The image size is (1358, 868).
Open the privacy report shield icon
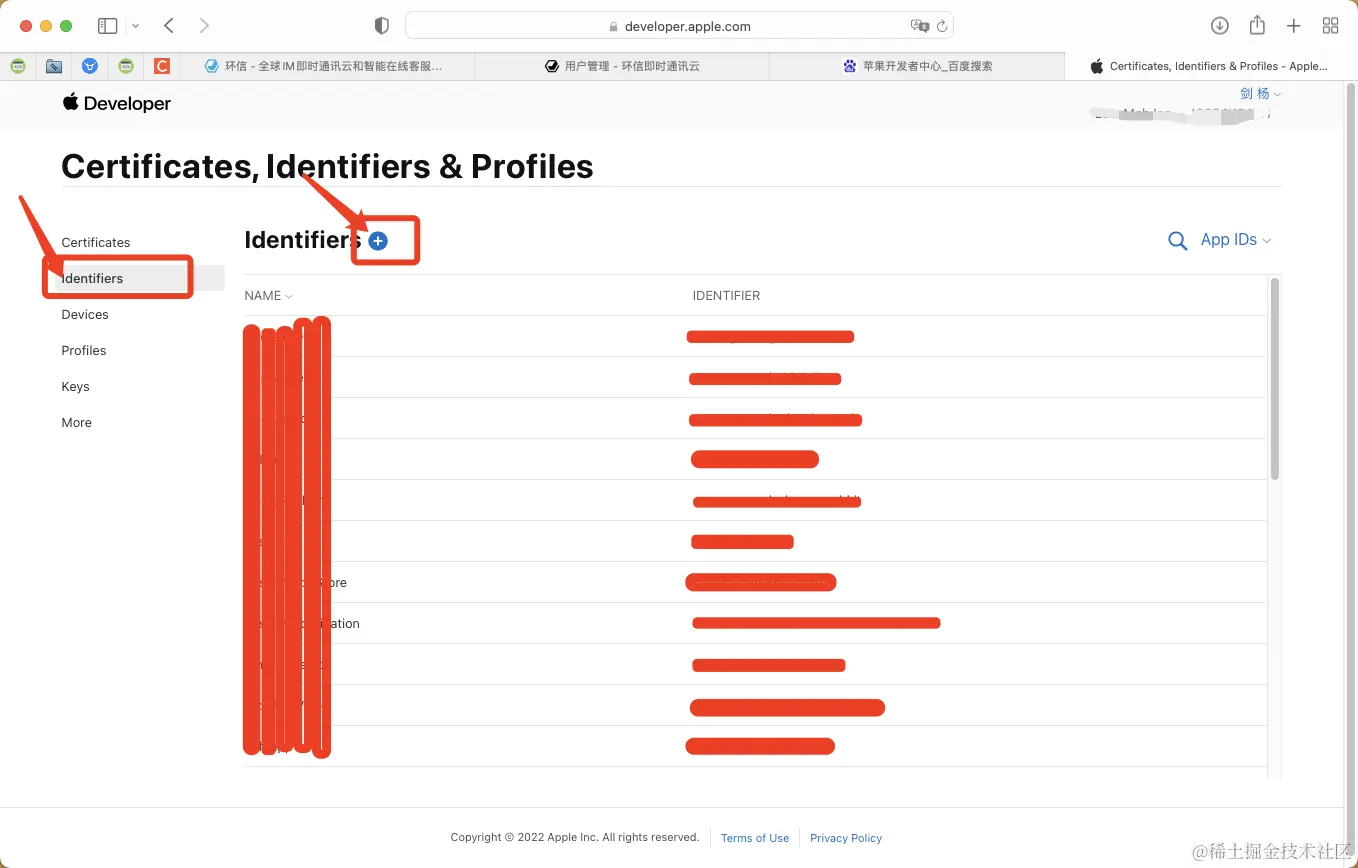coord(381,26)
